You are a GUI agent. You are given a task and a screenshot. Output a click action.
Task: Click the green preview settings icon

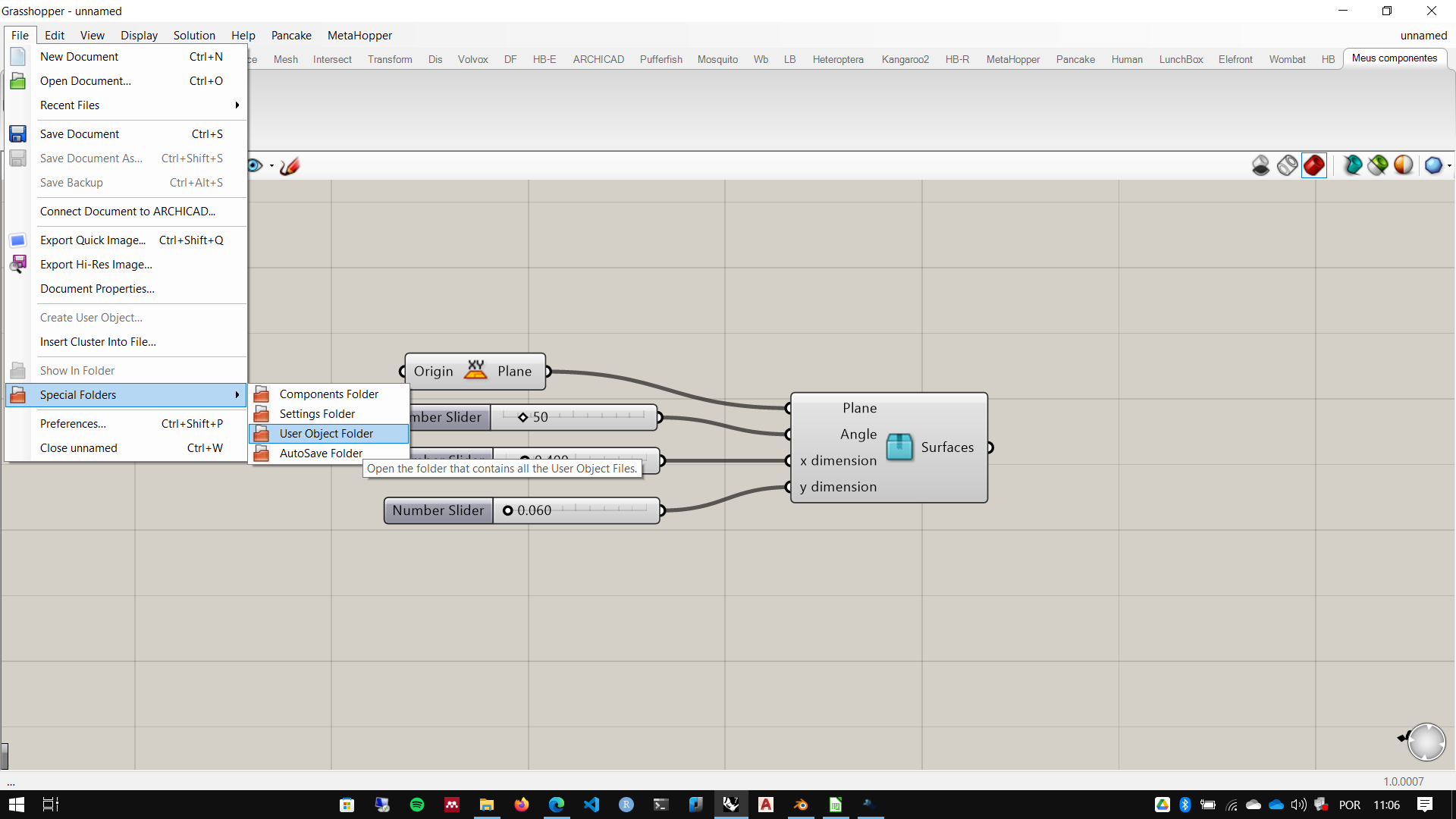pyautogui.click(x=1378, y=165)
